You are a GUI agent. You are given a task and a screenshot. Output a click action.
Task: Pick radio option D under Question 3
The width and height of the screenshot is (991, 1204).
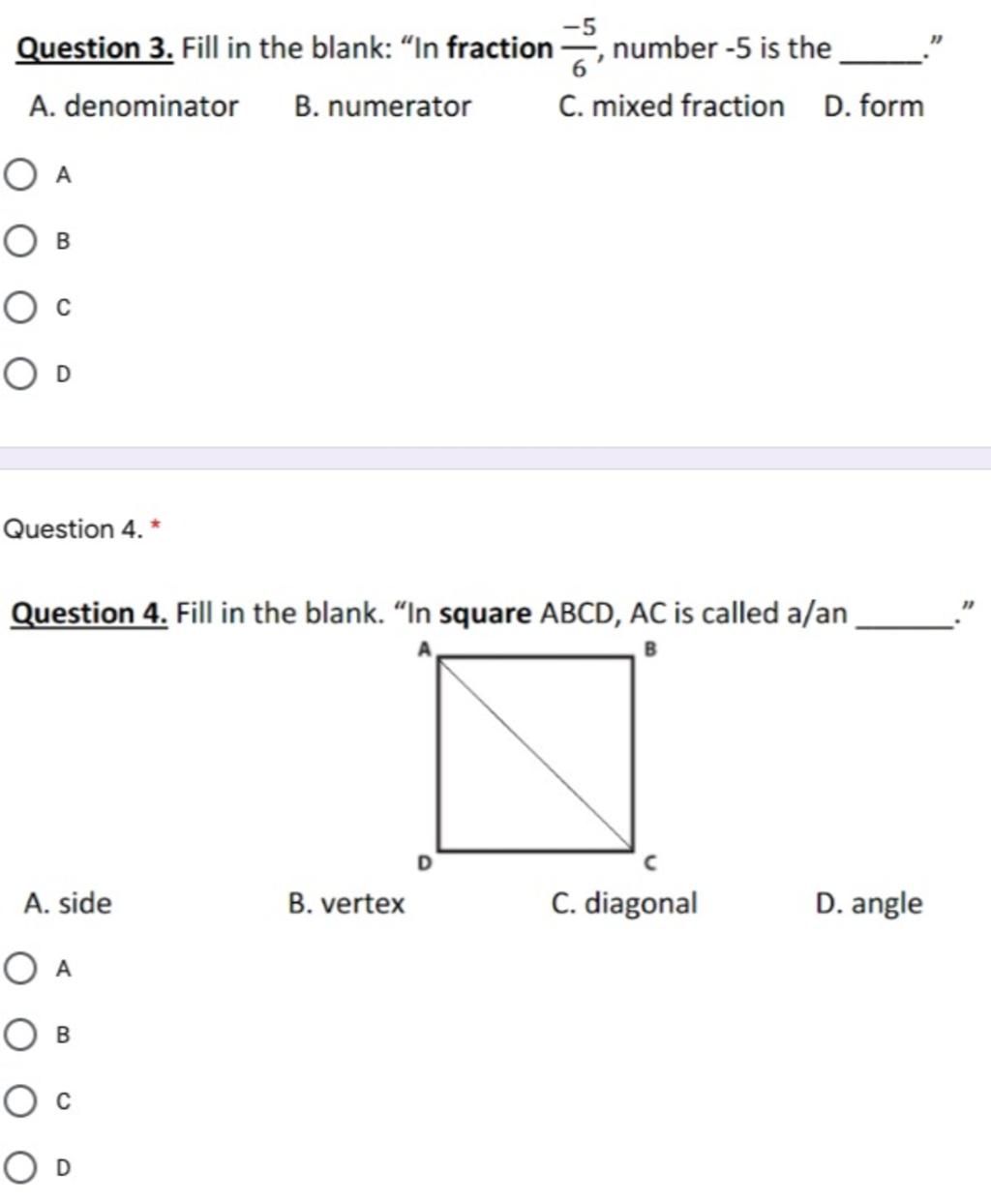[x=21, y=374]
